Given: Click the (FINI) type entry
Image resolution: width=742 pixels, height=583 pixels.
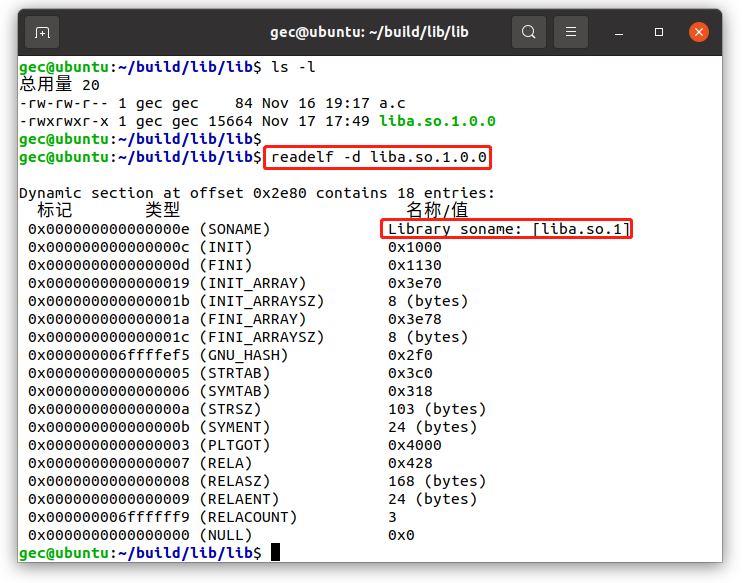Looking at the screenshot, I should click(x=226, y=265).
